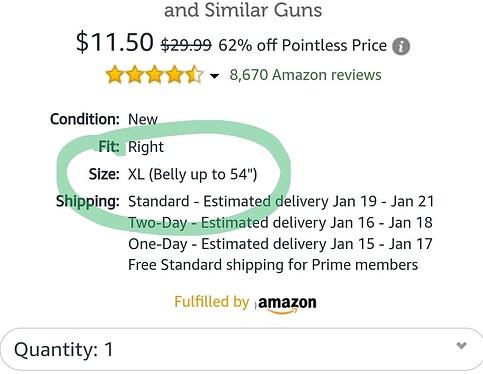This screenshot has width=483, height=374.
Task: Click the struck-through $29.99 list price
Action: point(186,45)
